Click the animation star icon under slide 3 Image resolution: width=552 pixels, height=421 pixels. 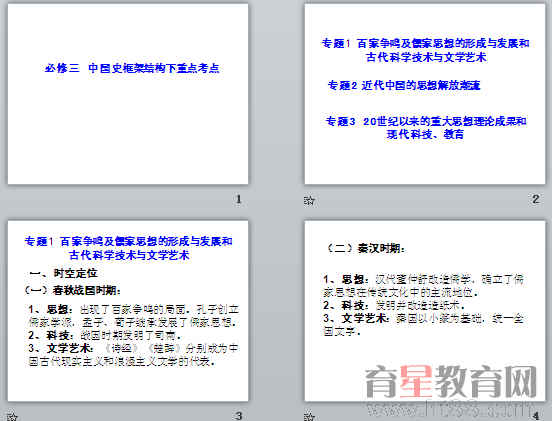pyautogui.click(x=11, y=417)
